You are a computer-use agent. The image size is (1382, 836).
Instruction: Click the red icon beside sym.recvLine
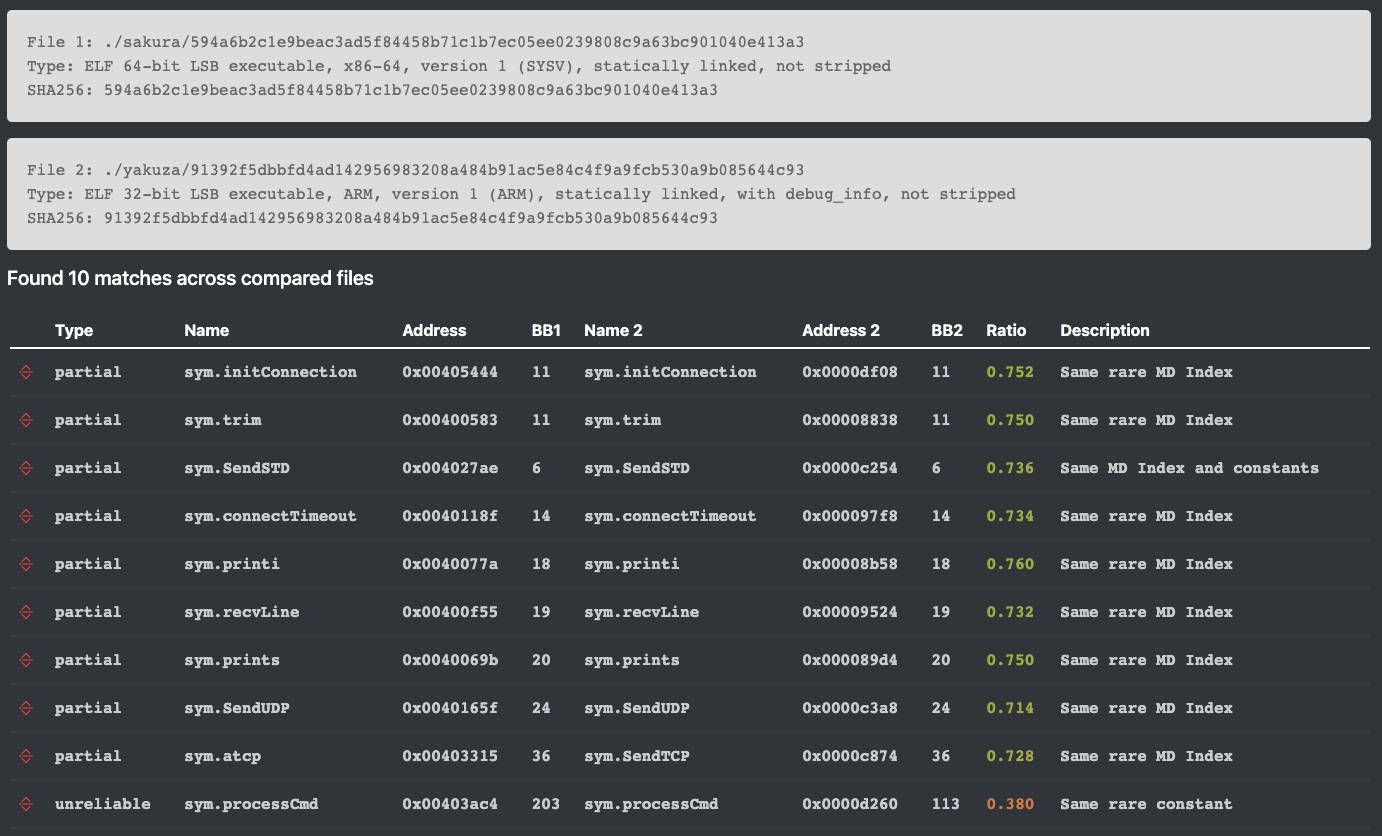(26, 612)
